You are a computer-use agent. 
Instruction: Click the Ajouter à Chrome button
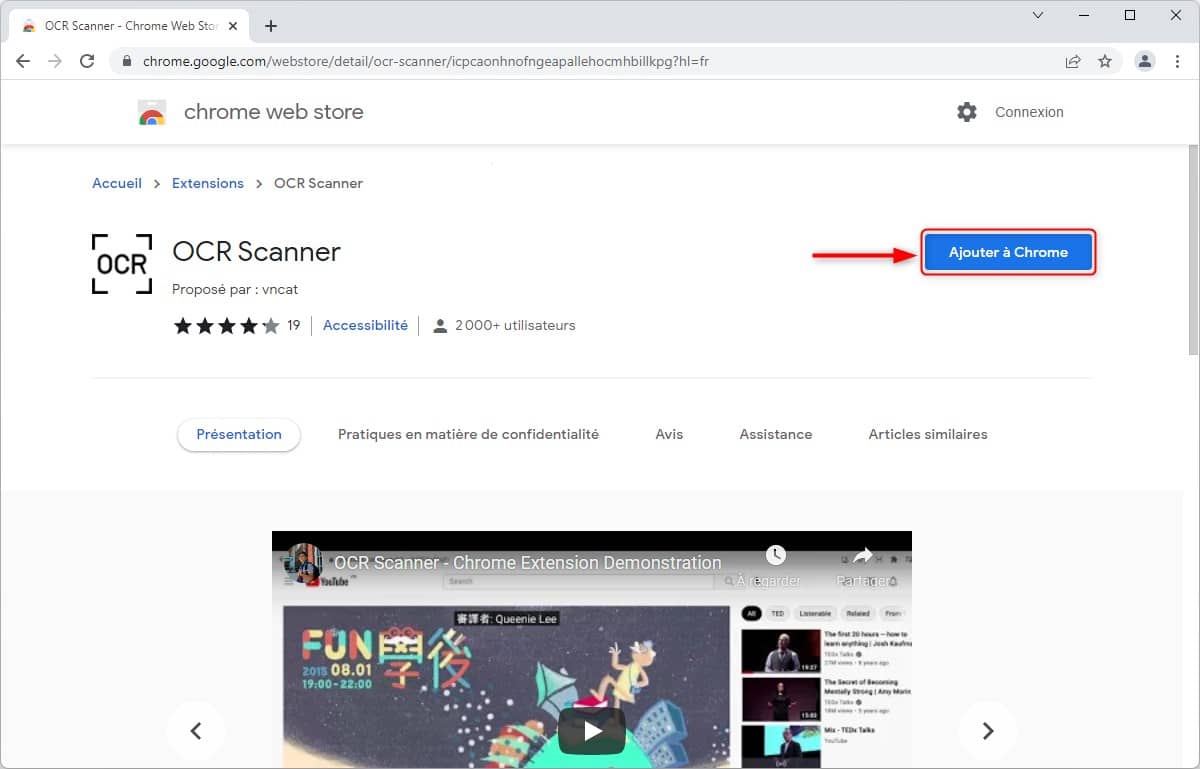(1008, 252)
